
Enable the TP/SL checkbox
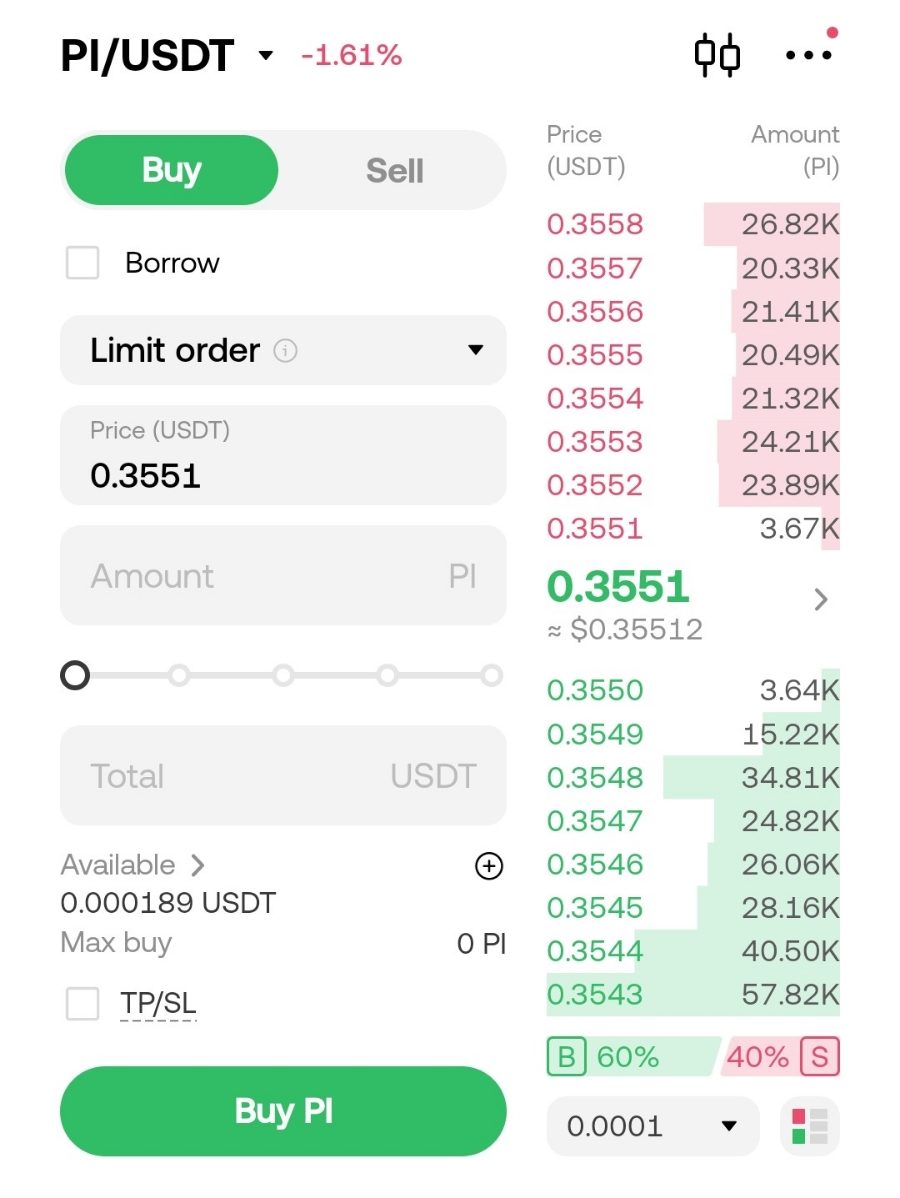click(x=82, y=1003)
